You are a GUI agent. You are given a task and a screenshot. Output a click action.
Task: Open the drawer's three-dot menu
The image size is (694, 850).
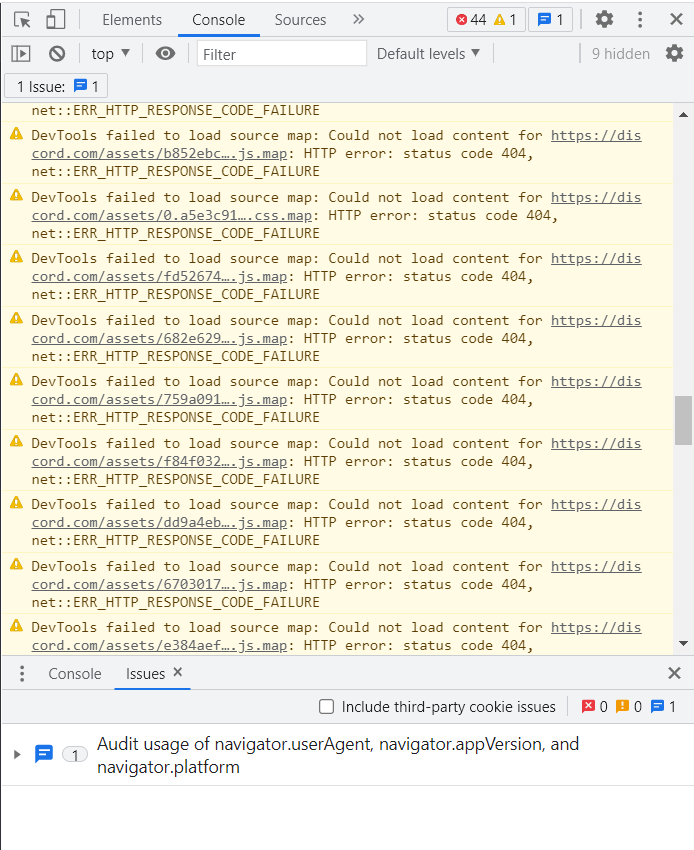tap(22, 674)
